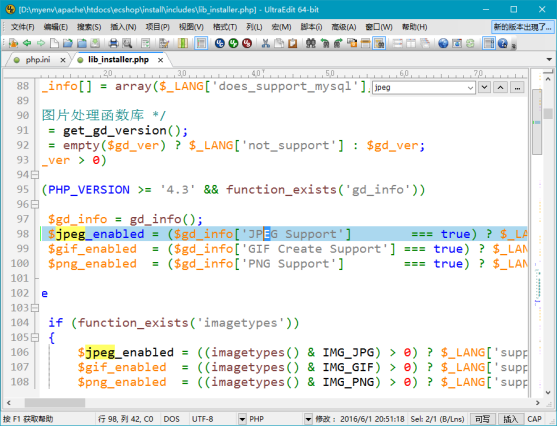Toggle 插入 insert mode status button

click(x=510, y=419)
